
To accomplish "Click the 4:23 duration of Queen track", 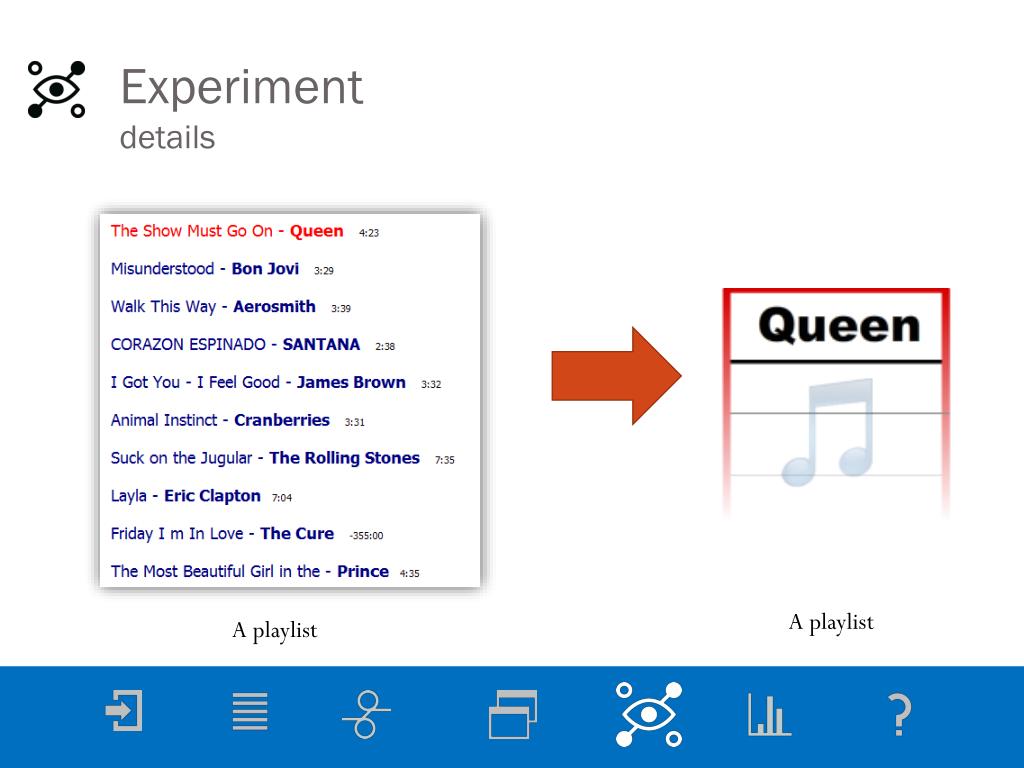I will click(x=369, y=233).
